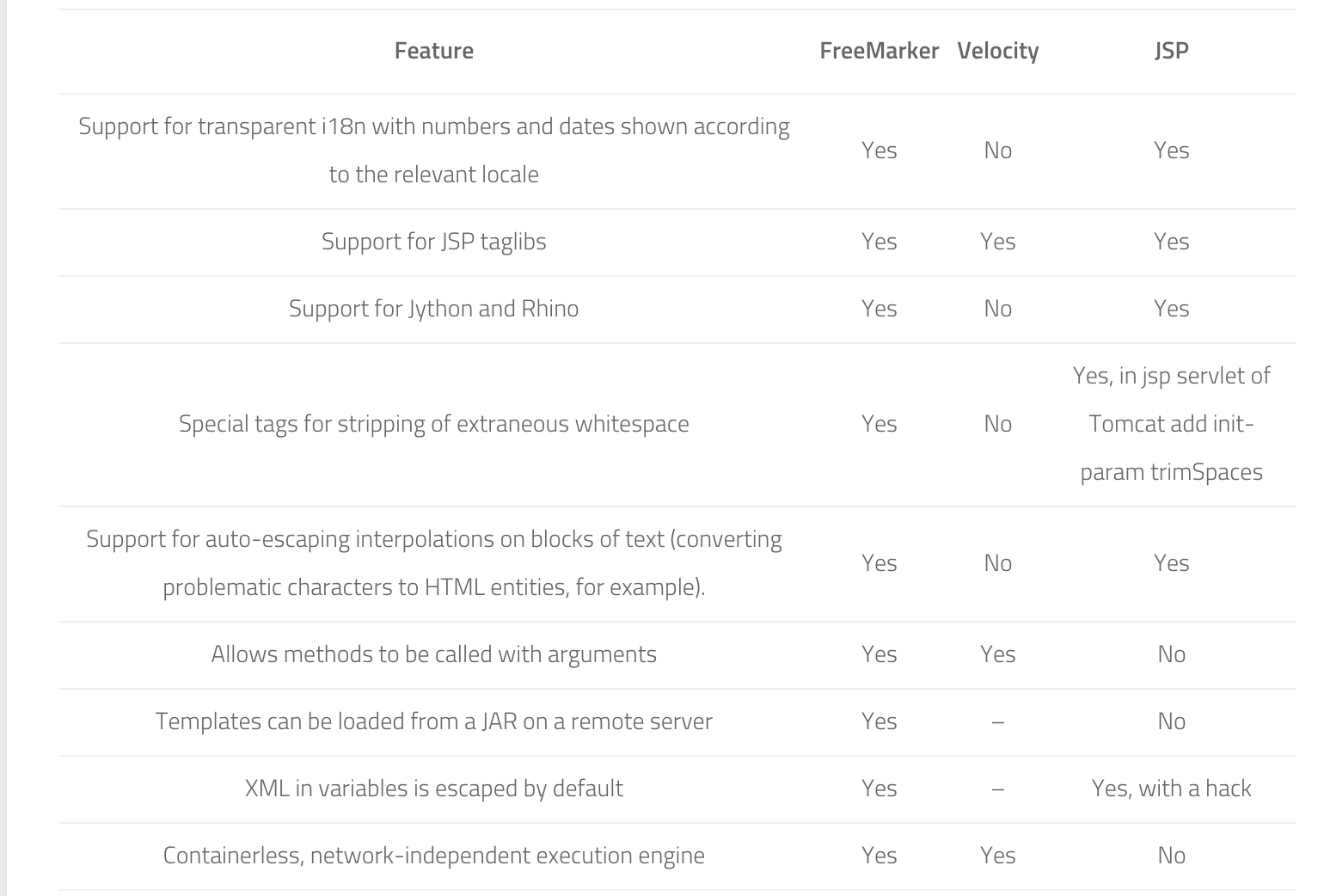
Task: Click the JSP column header
Action: pos(1171,51)
